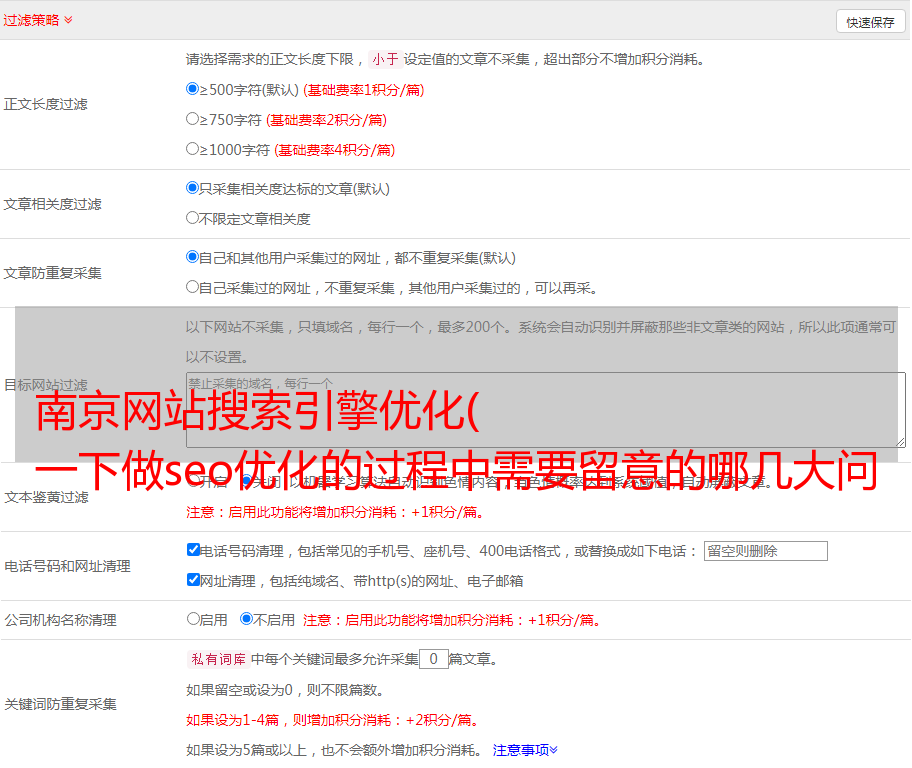The width and height of the screenshot is (912, 768).
Task: Click the 快速保存 button
Action: coord(871,22)
